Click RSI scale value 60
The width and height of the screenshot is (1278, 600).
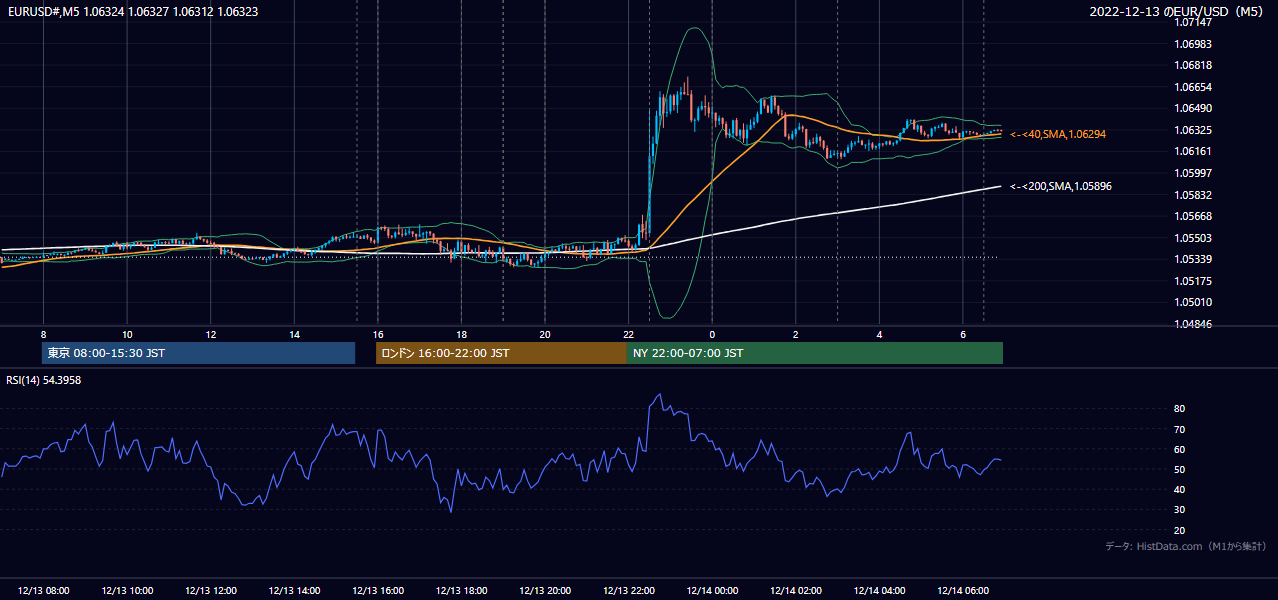(1180, 449)
